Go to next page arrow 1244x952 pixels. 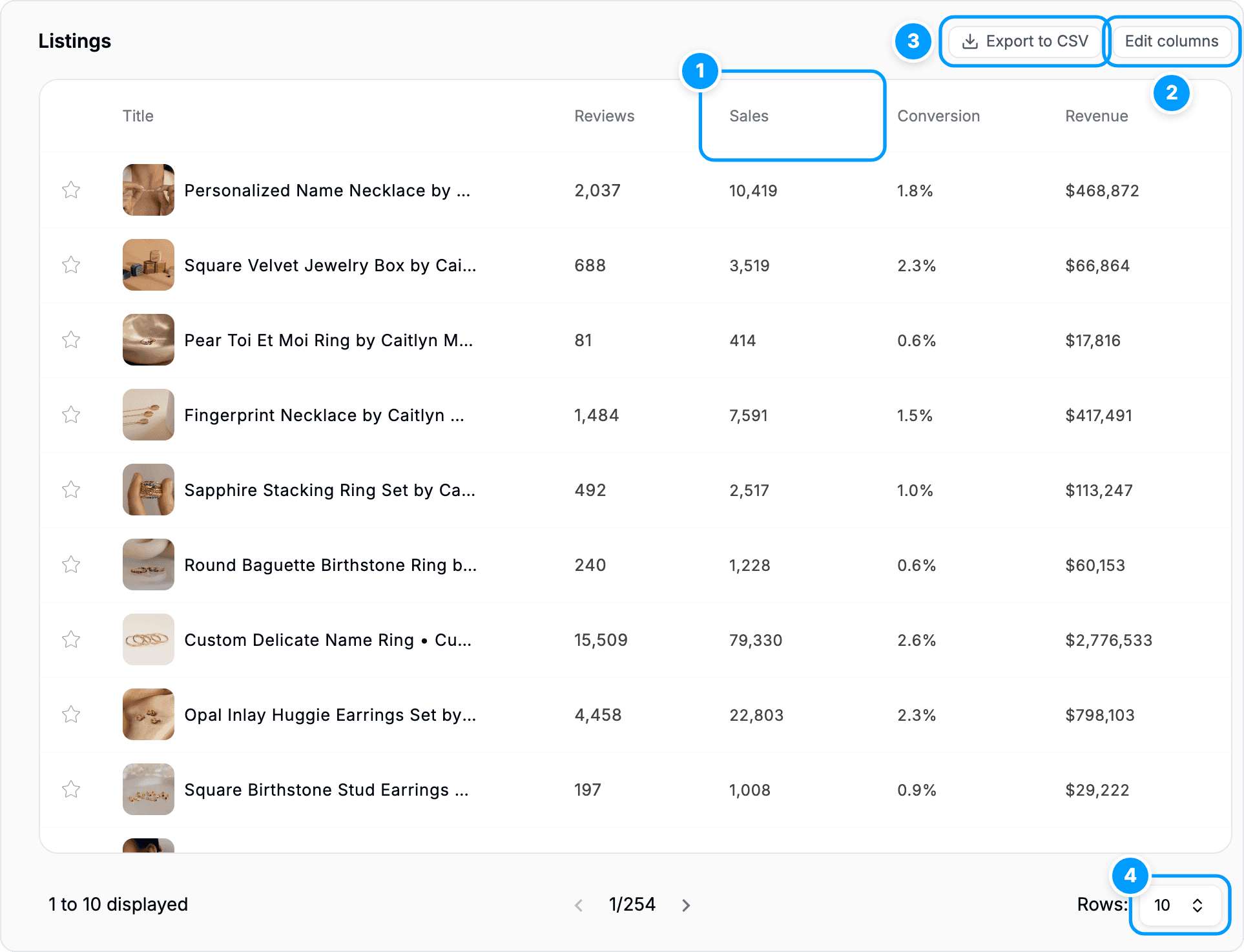coord(686,905)
